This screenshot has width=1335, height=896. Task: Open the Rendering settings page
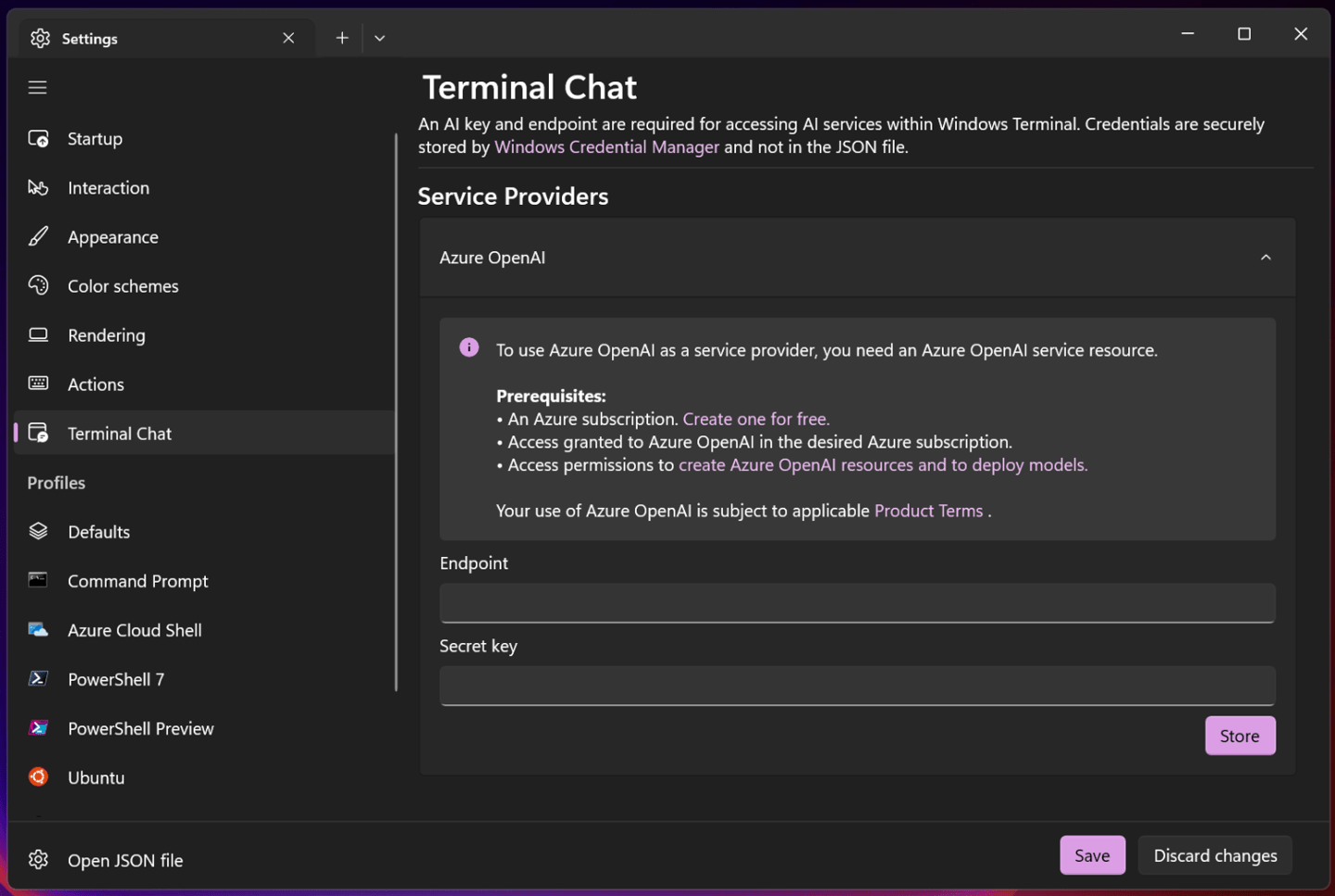(x=106, y=334)
